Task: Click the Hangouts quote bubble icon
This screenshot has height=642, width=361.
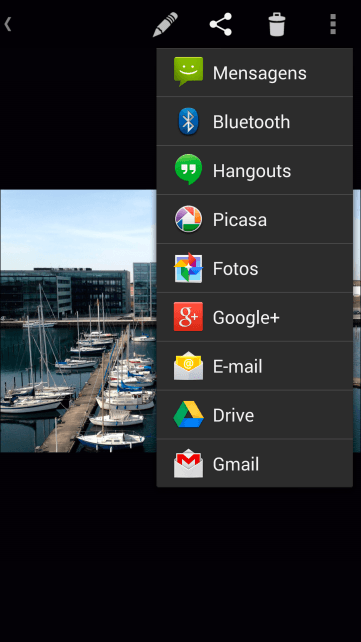Action: pyautogui.click(x=188, y=170)
